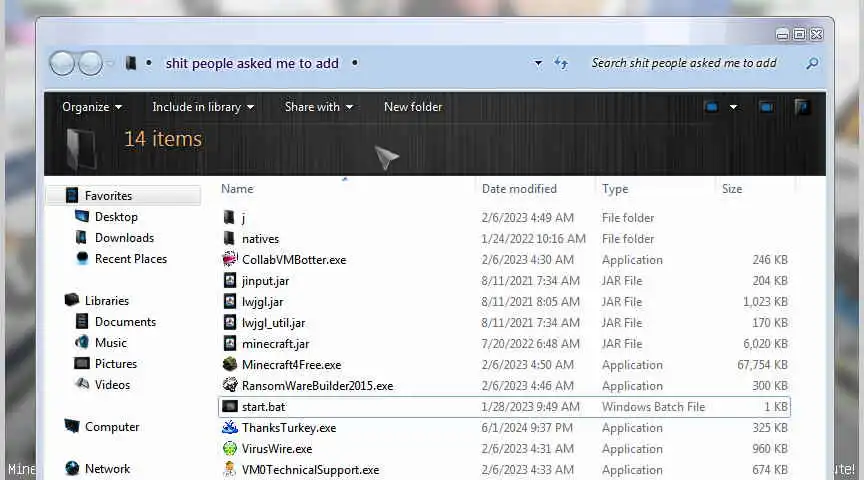This screenshot has height=480, width=864.
Task: Select Network in navigation pane
Action: pyautogui.click(x=107, y=469)
